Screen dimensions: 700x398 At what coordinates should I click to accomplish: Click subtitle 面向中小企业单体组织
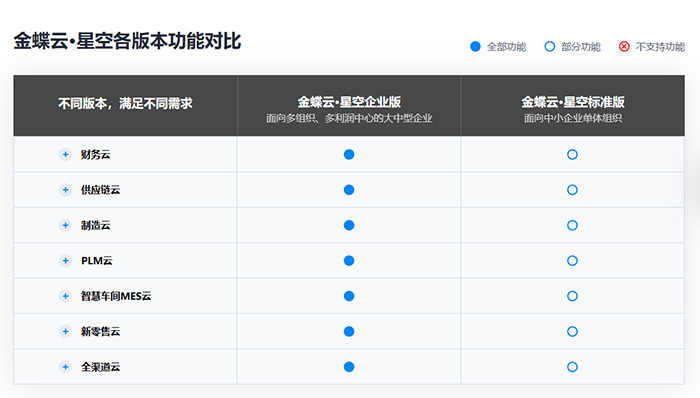pyautogui.click(x=573, y=118)
